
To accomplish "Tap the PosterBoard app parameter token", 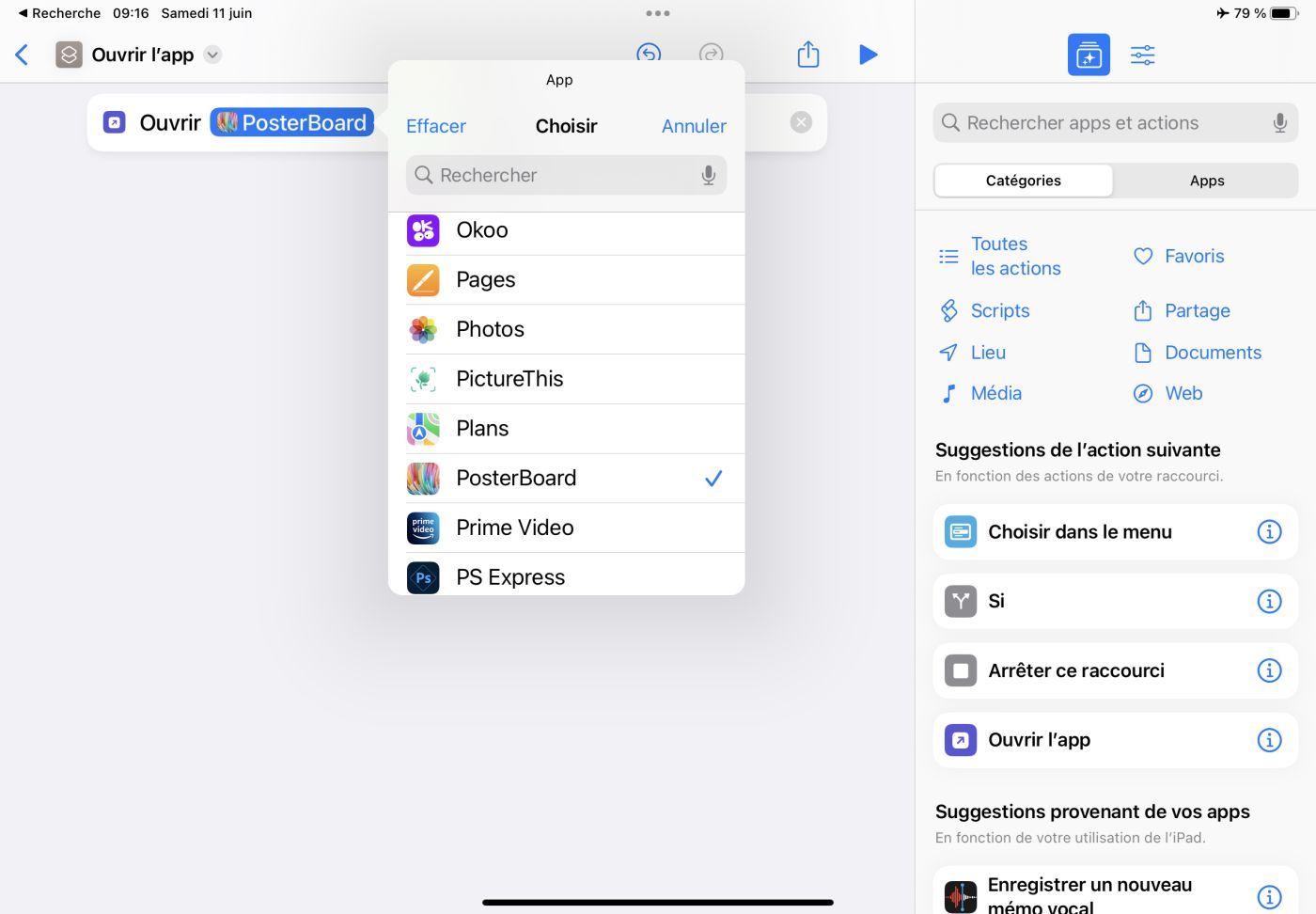I will [291, 122].
